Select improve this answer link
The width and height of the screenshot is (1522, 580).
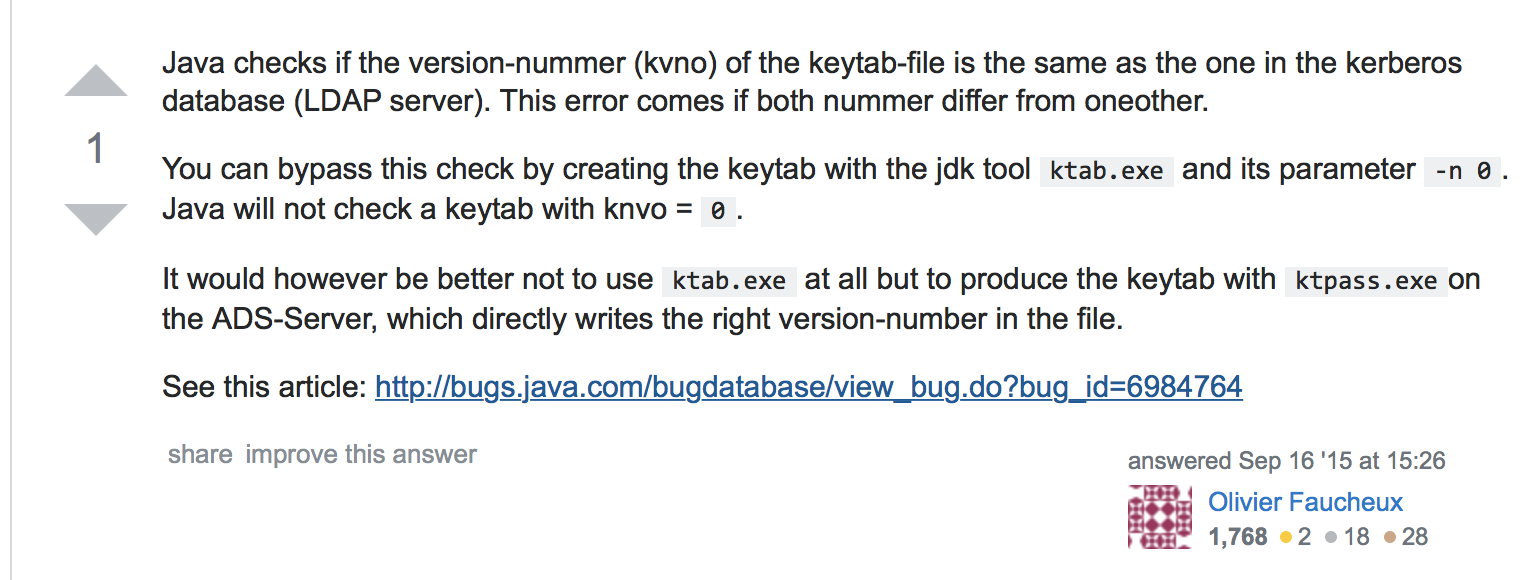click(x=361, y=454)
